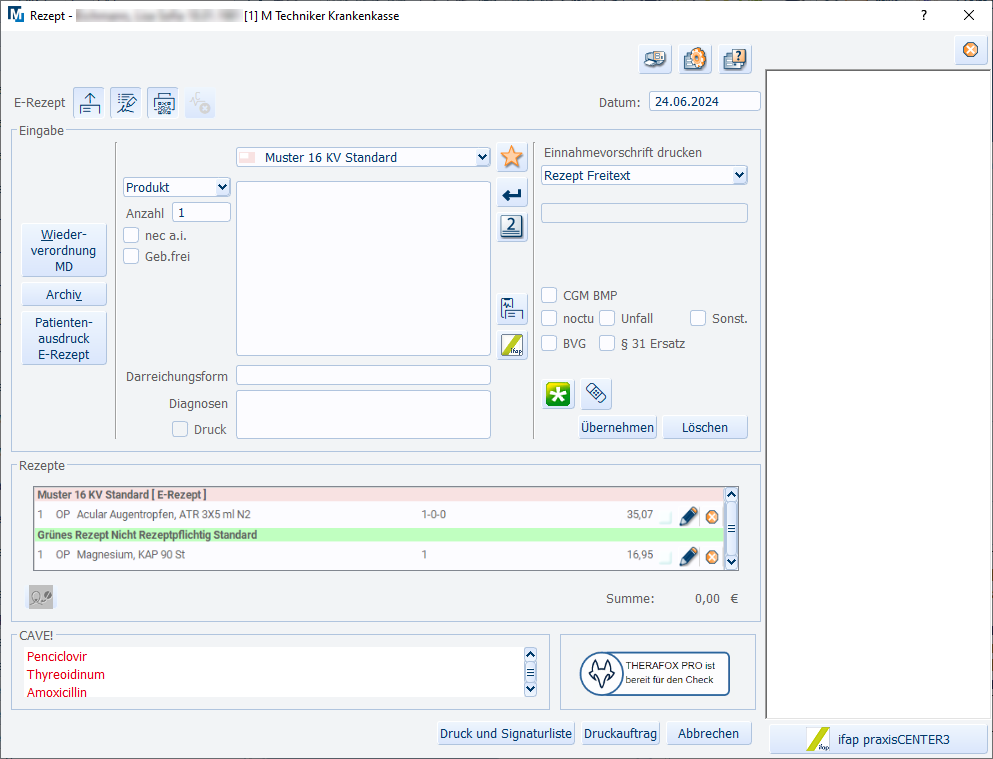Enable the nec a.i. checkbox
Image resolution: width=993 pixels, height=759 pixels.
point(131,236)
